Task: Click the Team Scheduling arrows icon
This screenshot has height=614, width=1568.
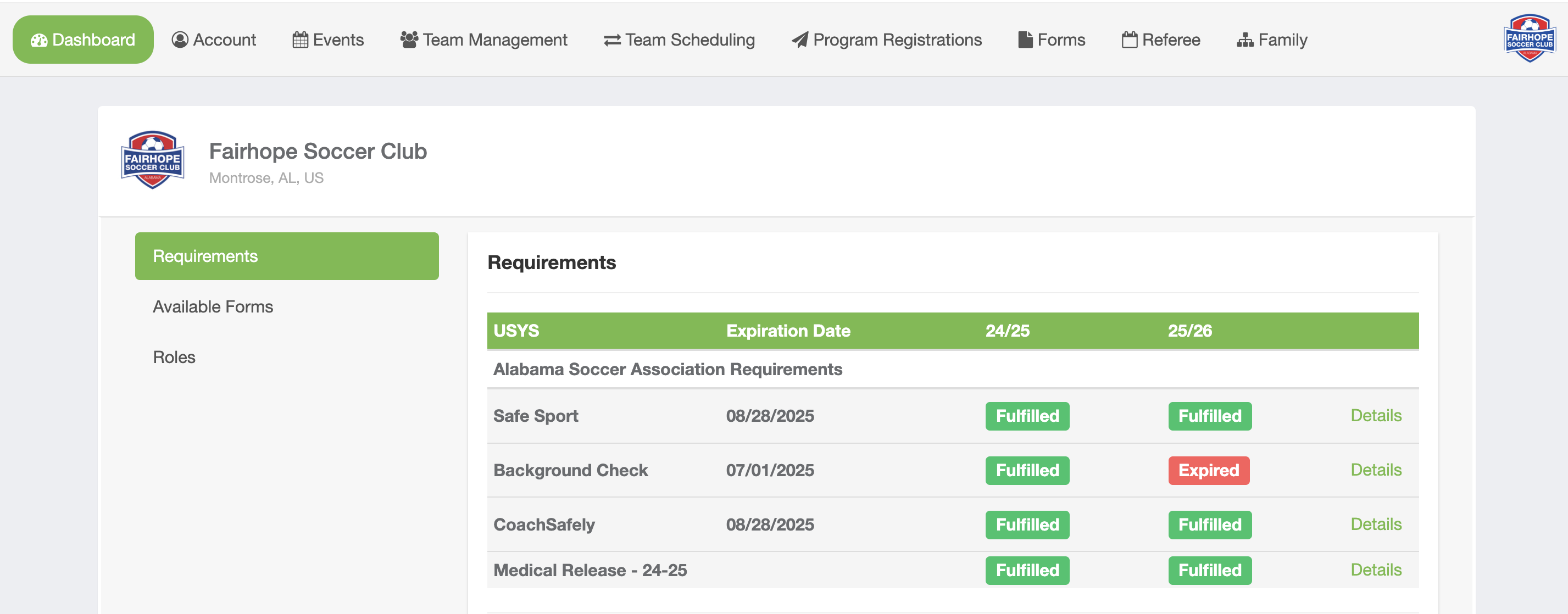Action: click(x=611, y=40)
